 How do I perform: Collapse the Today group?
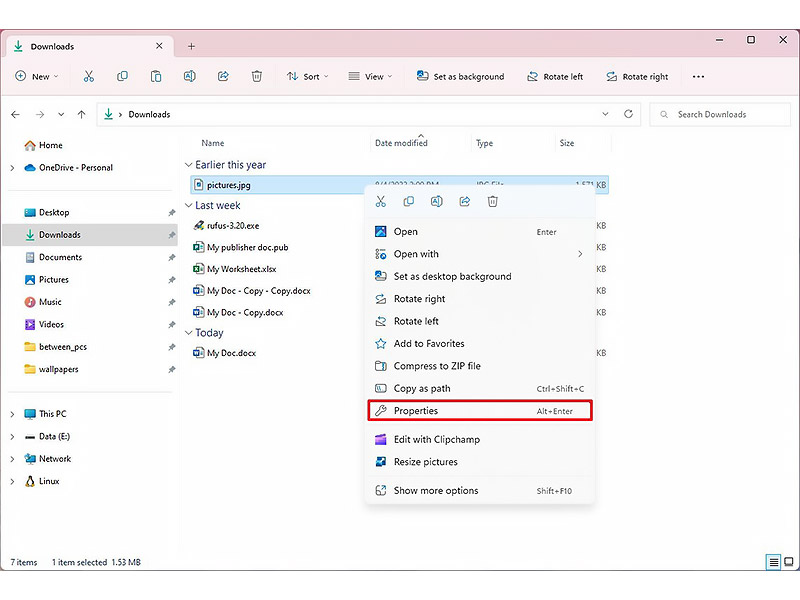click(189, 333)
